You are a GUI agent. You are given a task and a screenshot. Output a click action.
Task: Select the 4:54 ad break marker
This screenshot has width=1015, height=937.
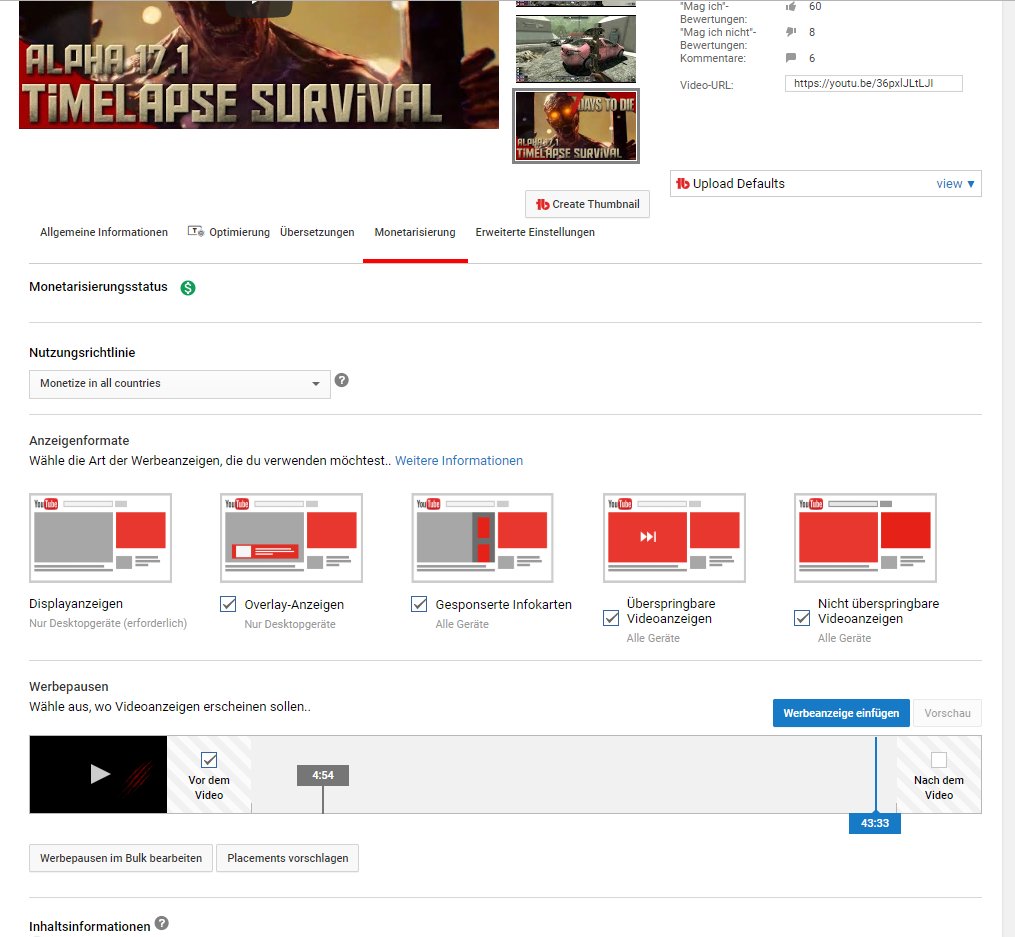pos(323,775)
